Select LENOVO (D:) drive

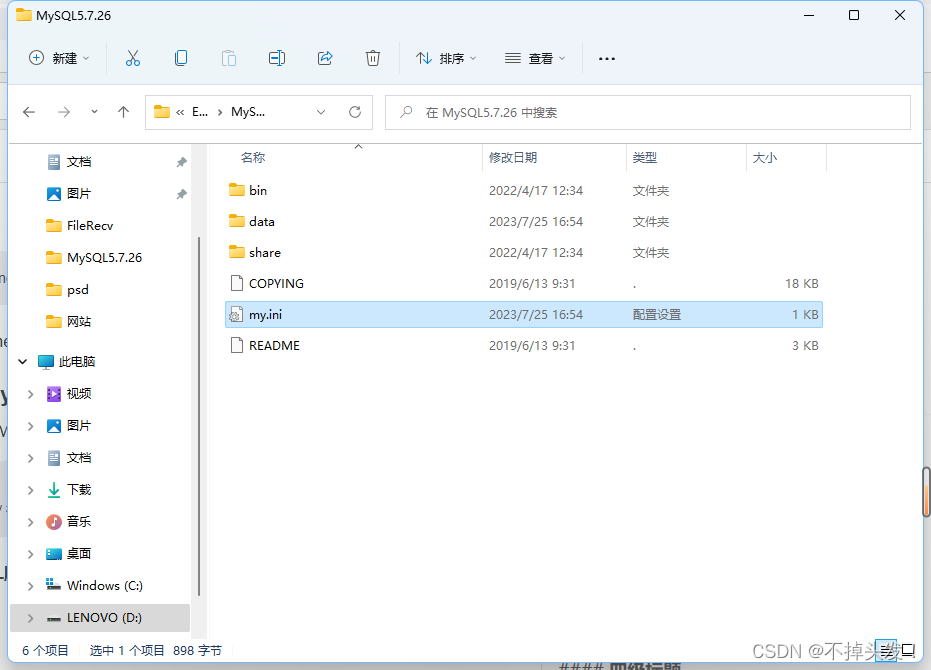pyautogui.click(x=104, y=618)
